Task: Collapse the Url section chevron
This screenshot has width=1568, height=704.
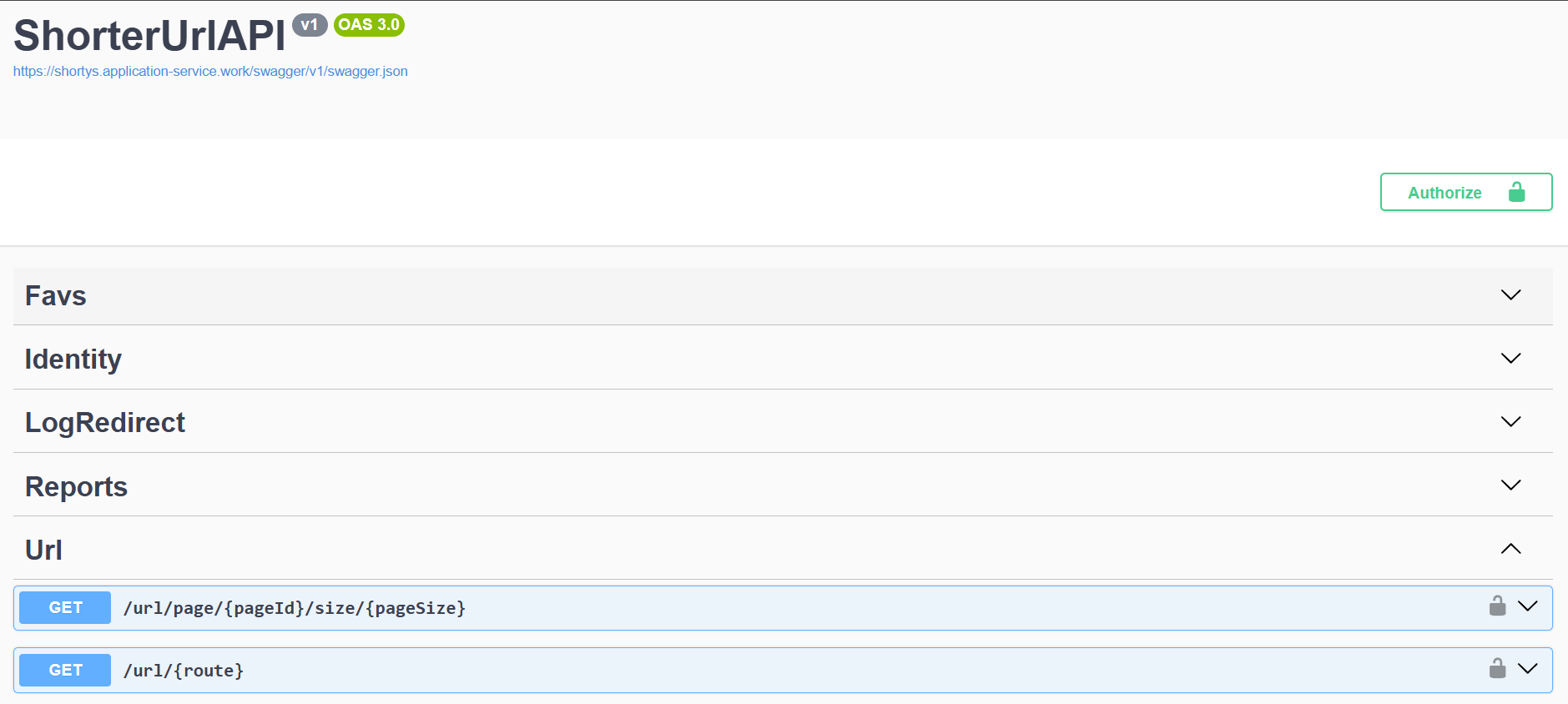Action: point(1510,549)
